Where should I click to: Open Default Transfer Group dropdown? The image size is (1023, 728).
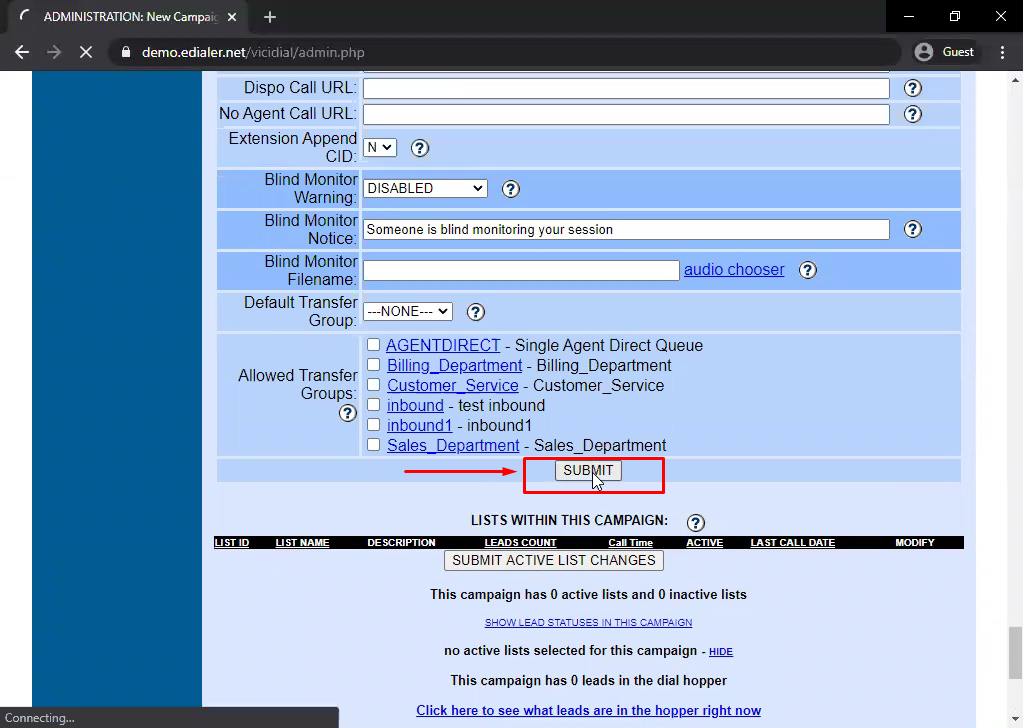pyautogui.click(x=408, y=311)
